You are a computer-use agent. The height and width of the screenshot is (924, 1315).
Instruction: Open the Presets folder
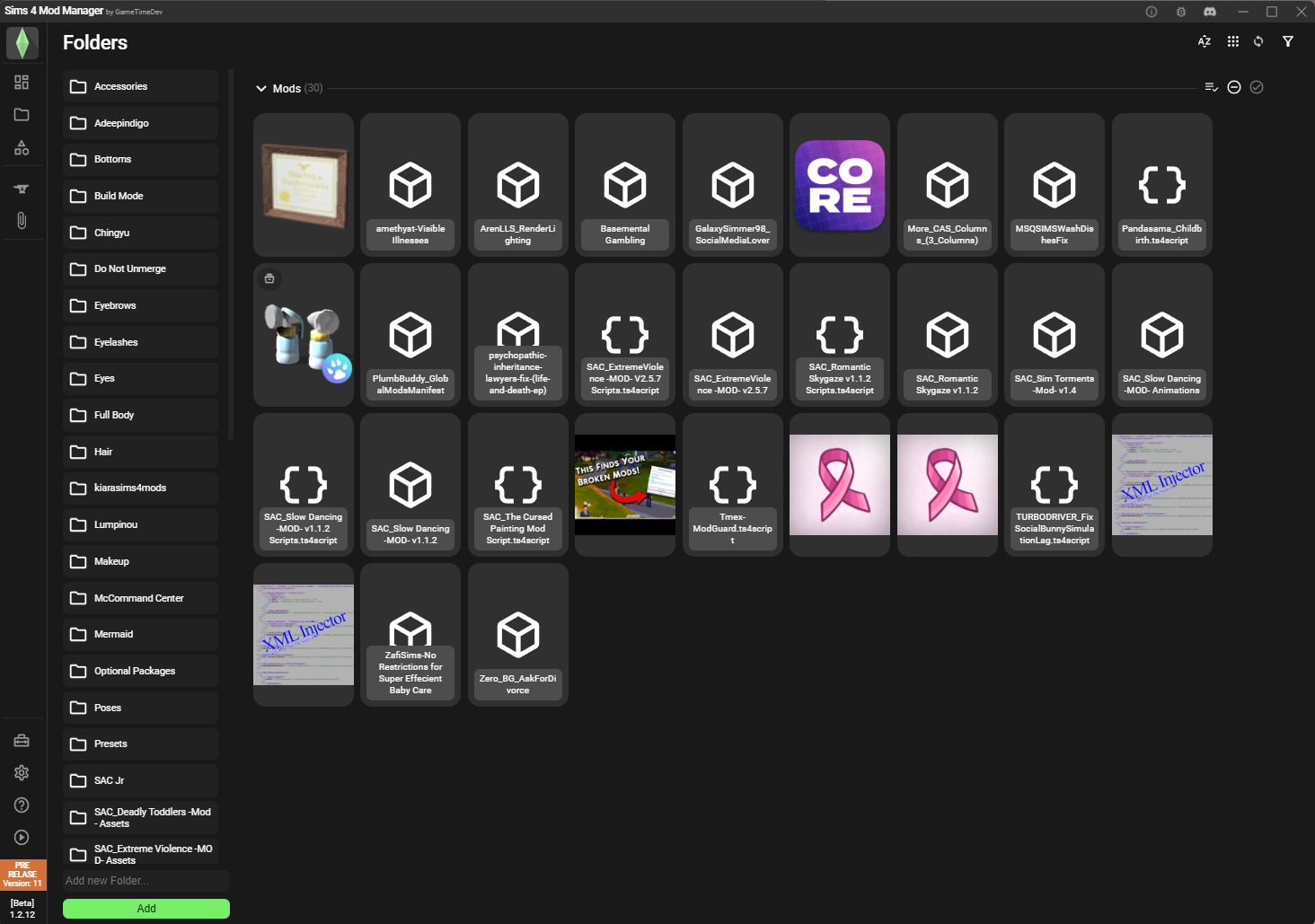pos(141,744)
